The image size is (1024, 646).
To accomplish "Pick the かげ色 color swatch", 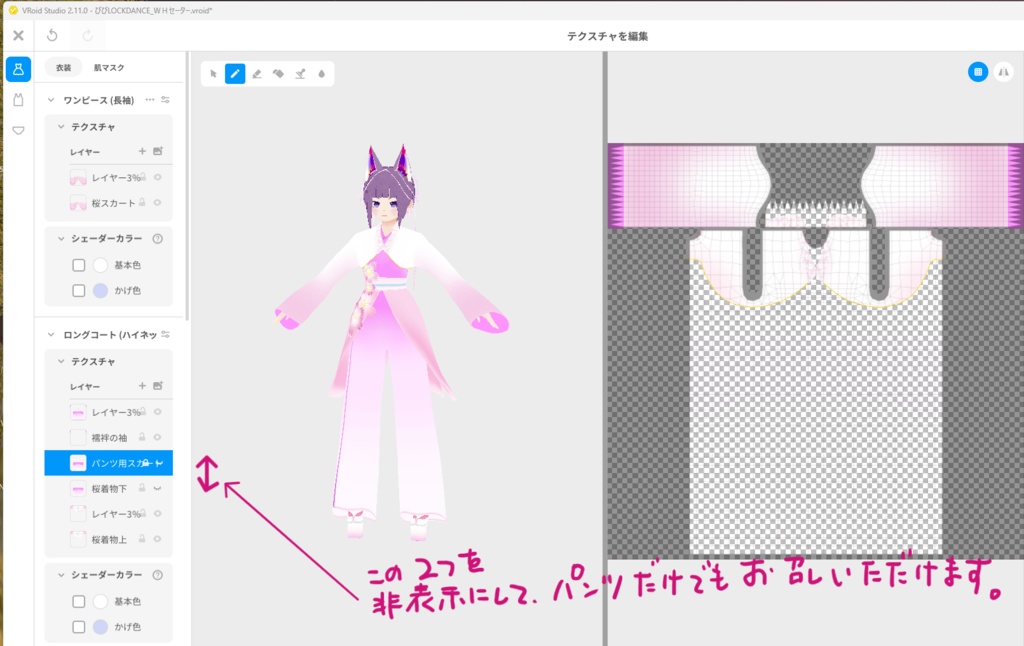I will [x=100, y=290].
